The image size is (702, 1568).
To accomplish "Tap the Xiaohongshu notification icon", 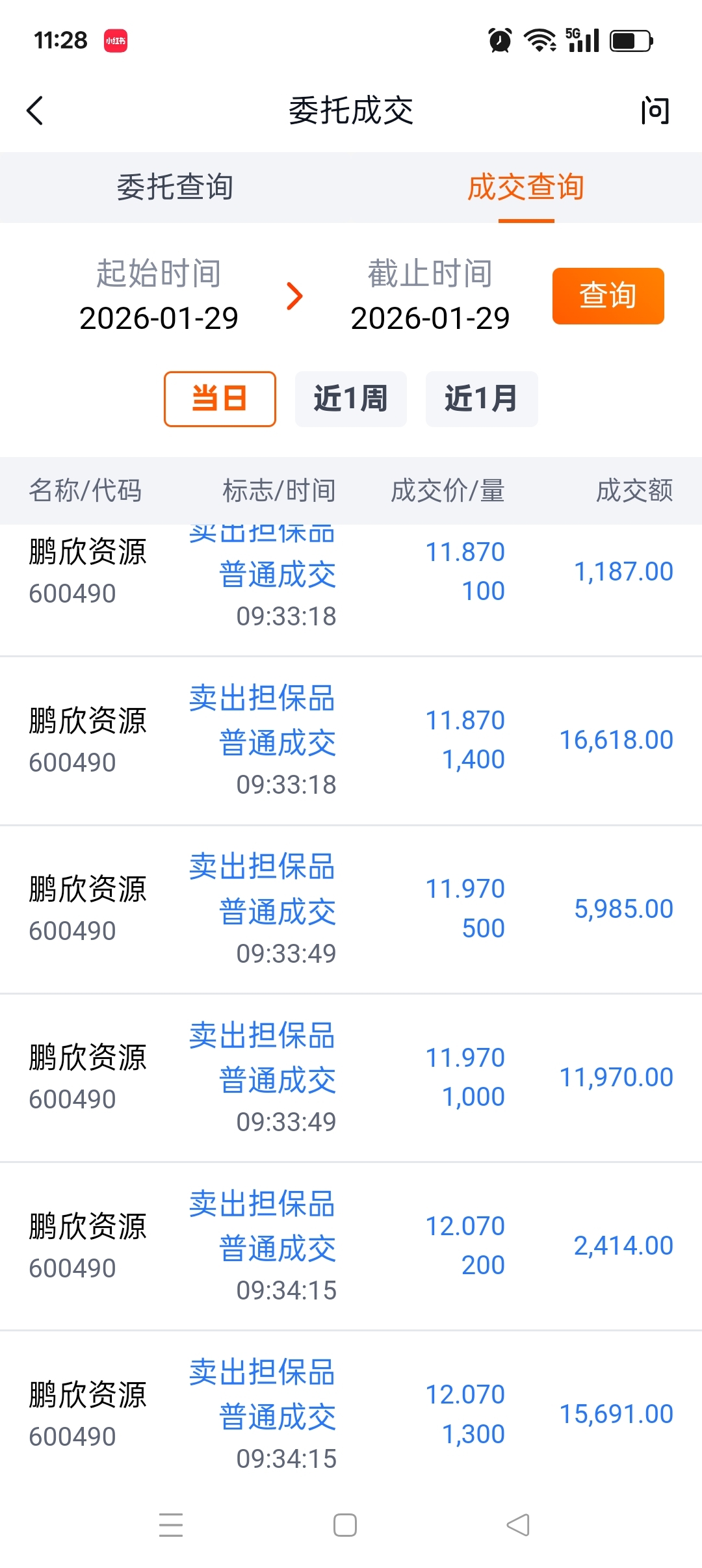I will click(x=116, y=41).
